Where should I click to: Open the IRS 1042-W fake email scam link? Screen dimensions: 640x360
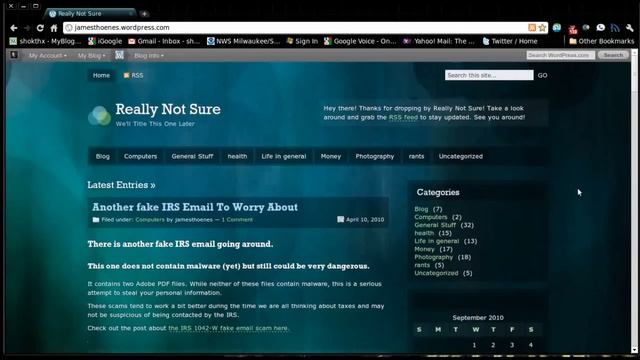coord(228,328)
